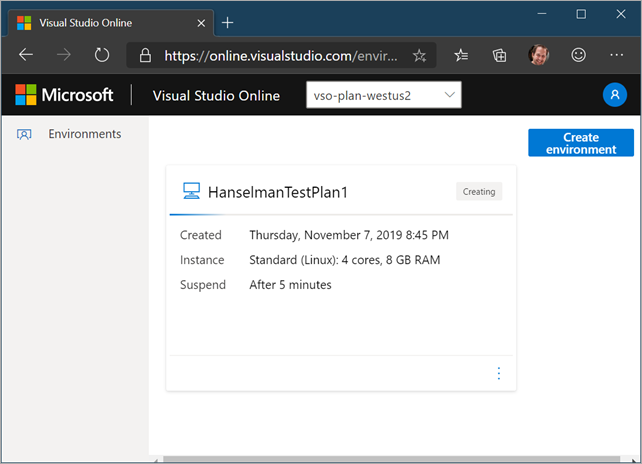Open the environment card more options dots
This screenshot has height=464, width=642.
coord(499,373)
